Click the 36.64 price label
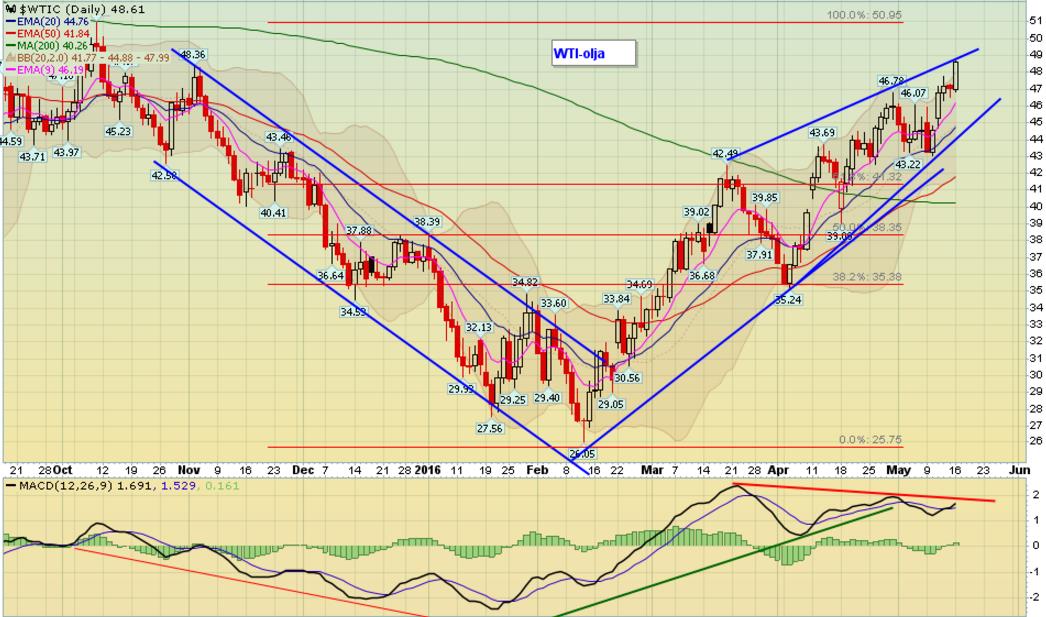This screenshot has height=617, width=1046. (x=330, y=275)
